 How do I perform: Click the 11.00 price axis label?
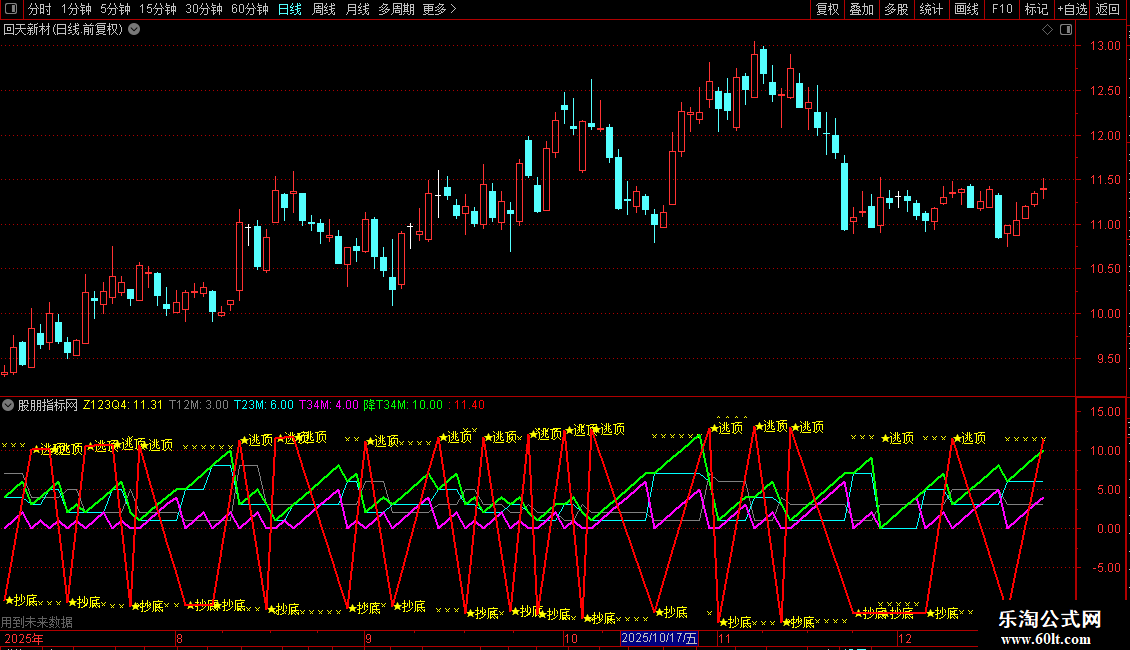1105,225
